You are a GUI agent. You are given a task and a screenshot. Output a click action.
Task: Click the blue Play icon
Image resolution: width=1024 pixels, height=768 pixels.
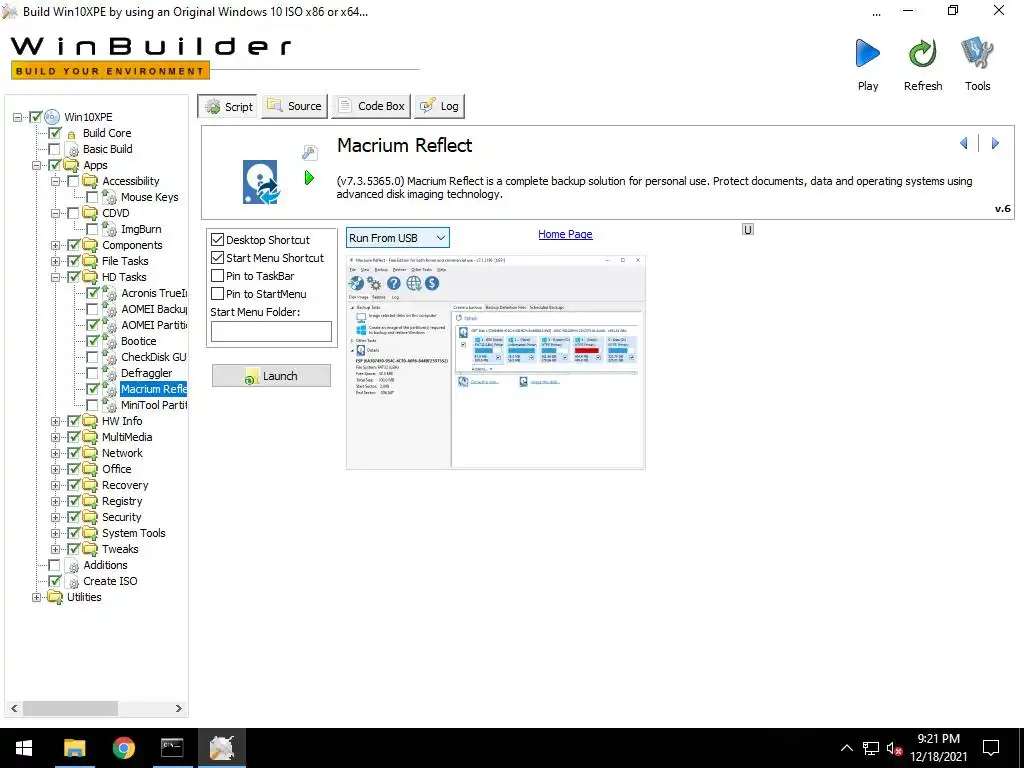click(867, 54)
